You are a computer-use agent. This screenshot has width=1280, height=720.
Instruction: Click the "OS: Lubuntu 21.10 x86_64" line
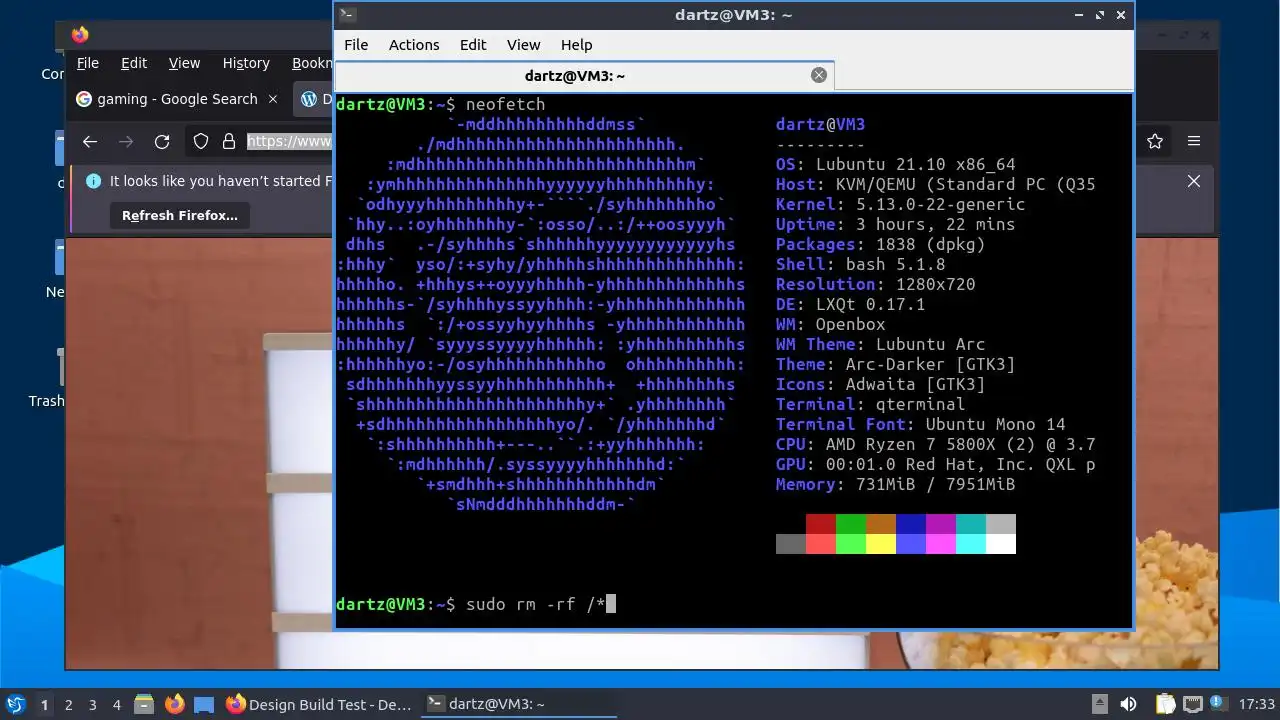pyautogui.click(x=896, y=164)
